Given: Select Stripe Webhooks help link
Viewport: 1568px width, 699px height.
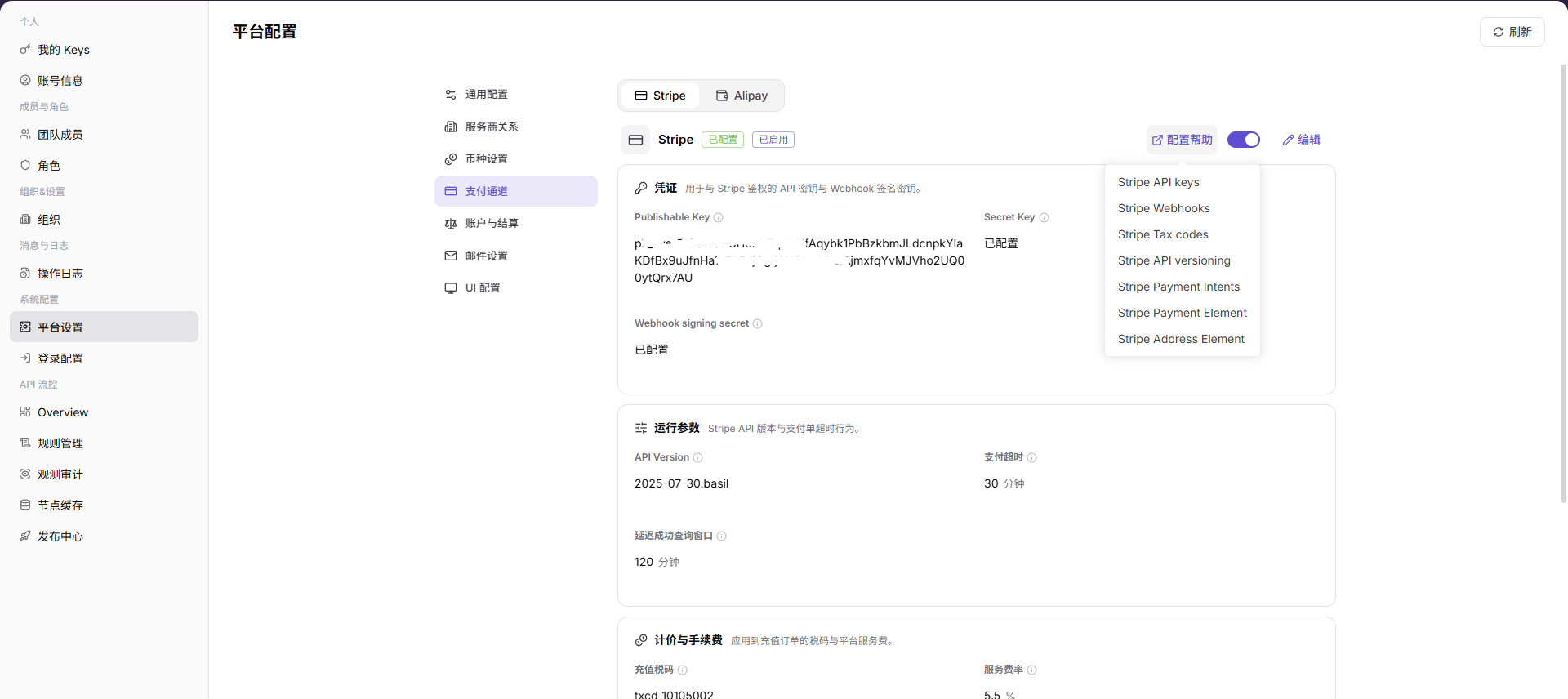Looking at the screenshot, I should point(1183,208).
